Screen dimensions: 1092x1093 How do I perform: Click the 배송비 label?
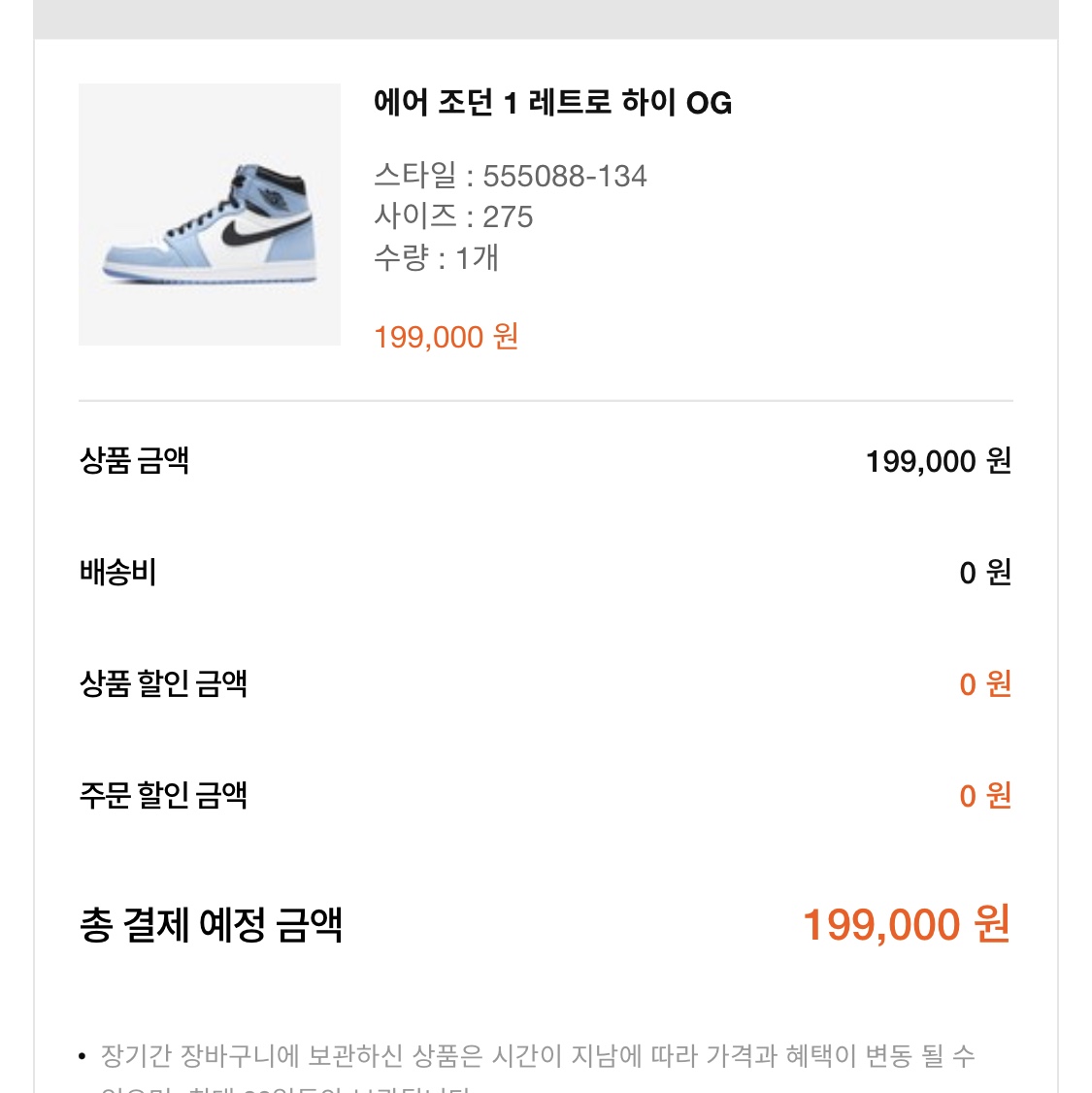[x=117, y=572]
